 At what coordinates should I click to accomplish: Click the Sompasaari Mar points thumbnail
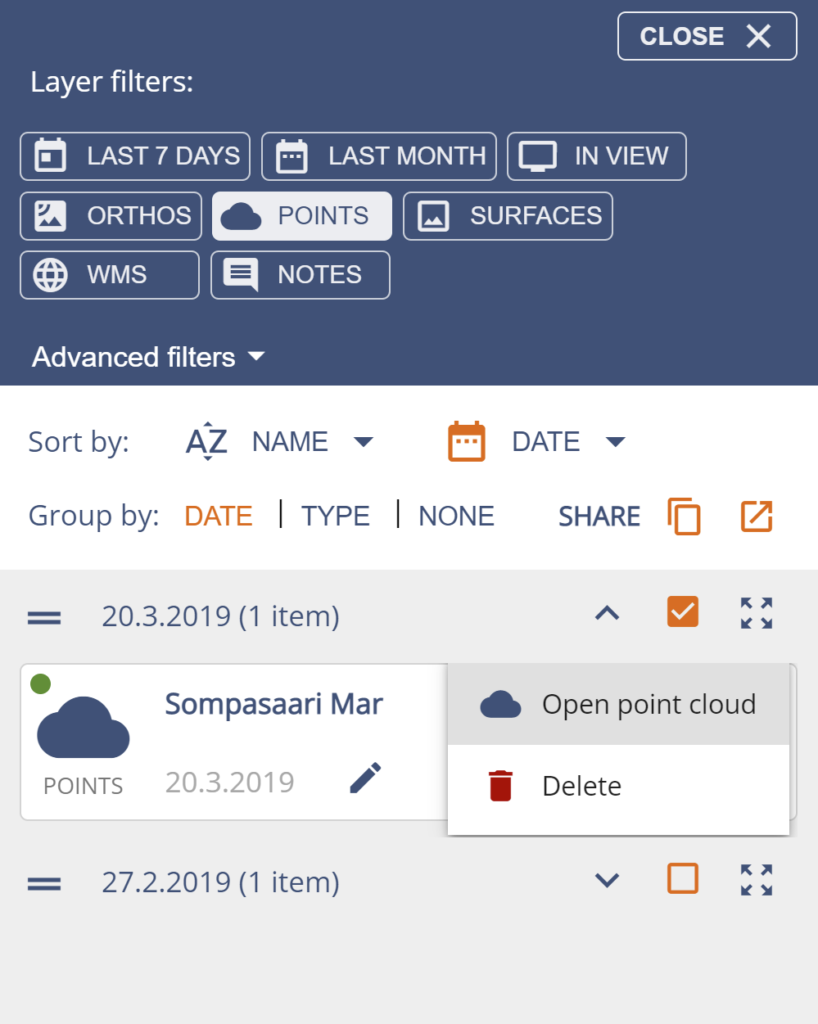[x=83, y=727]
